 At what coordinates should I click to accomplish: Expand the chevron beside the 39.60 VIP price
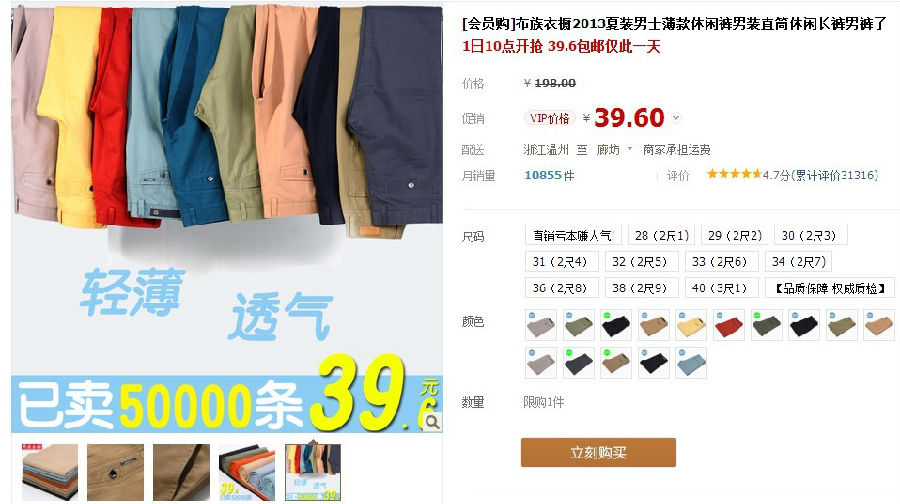pos(676,118)
